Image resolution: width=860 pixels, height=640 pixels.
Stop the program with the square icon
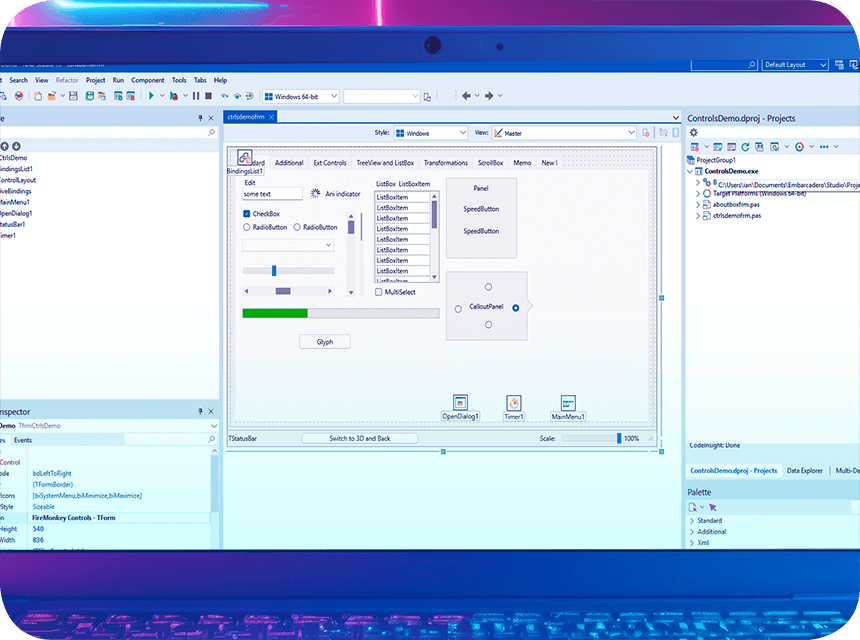tap(208, 96)
